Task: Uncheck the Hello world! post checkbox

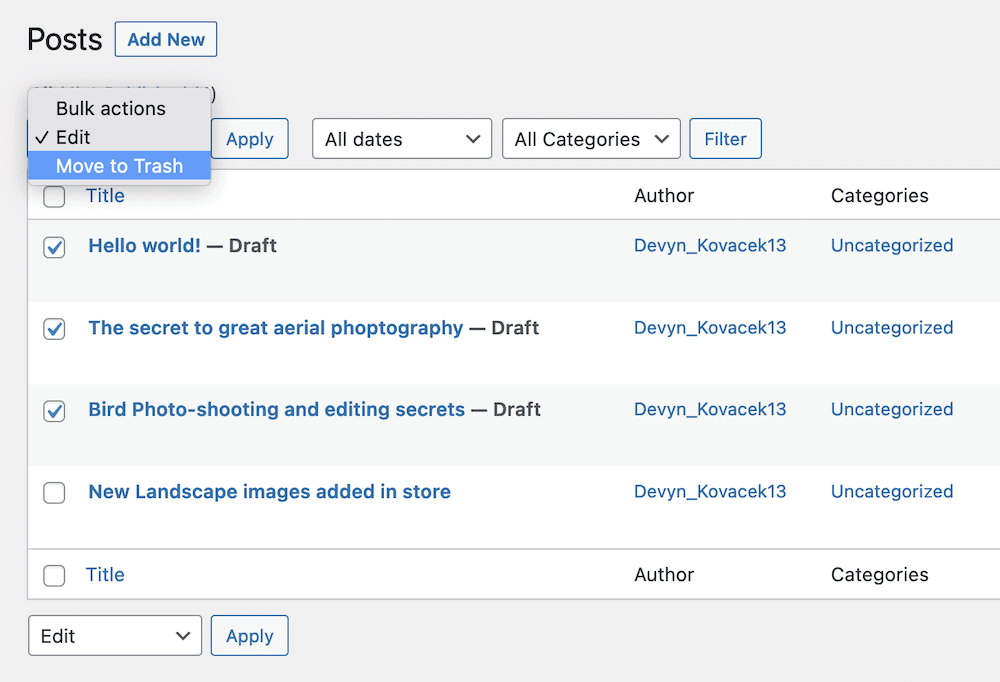Action: pos(55,247)
